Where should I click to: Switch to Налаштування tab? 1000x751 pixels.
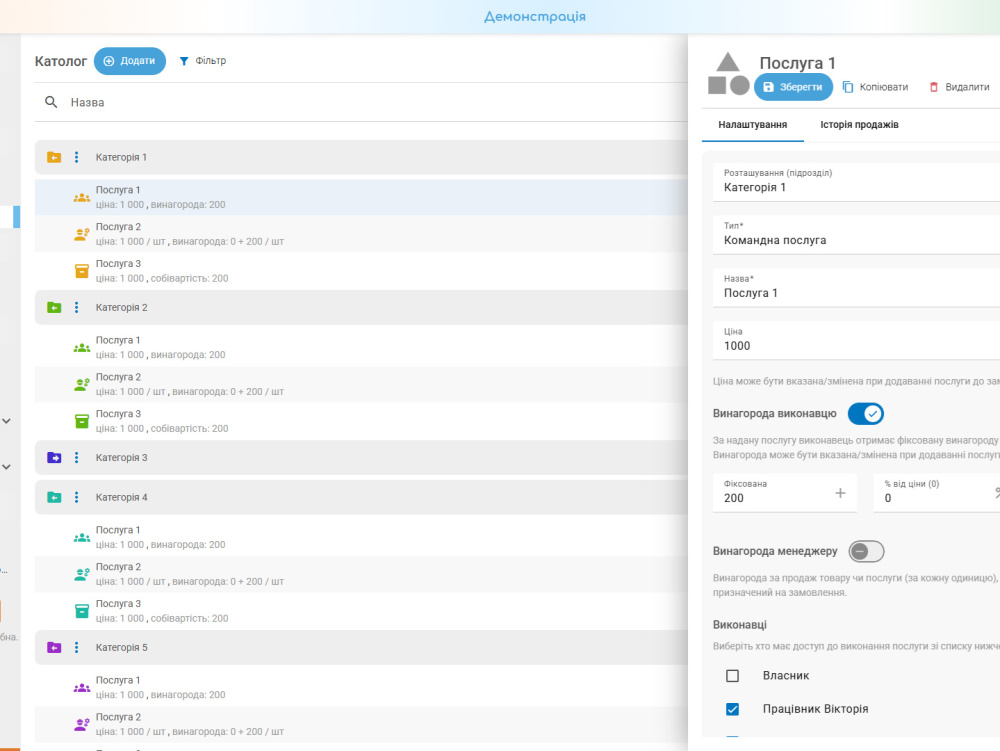pyautogui.click(x=753, y=125)
